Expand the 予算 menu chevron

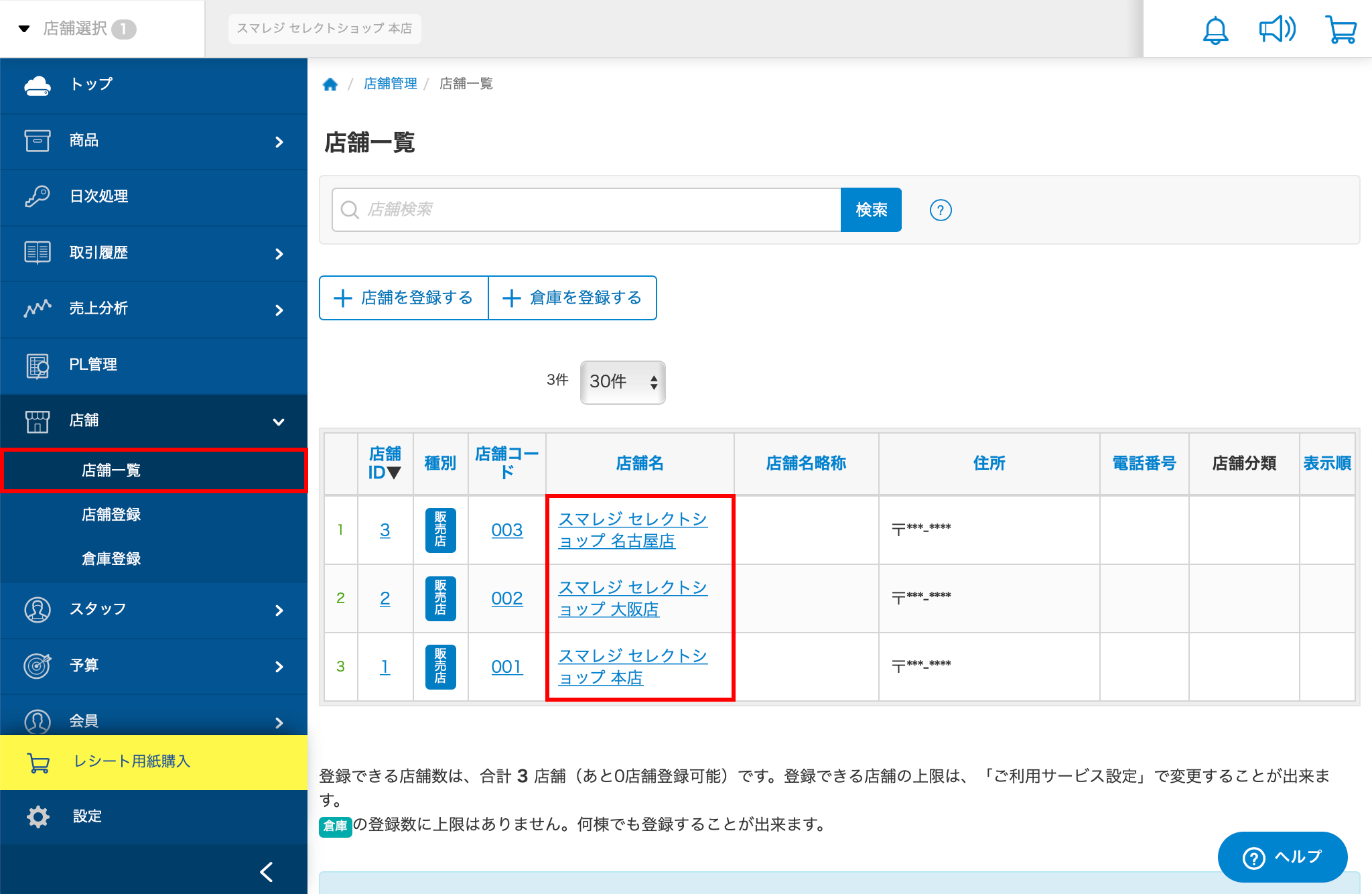(x=279, y=666)
